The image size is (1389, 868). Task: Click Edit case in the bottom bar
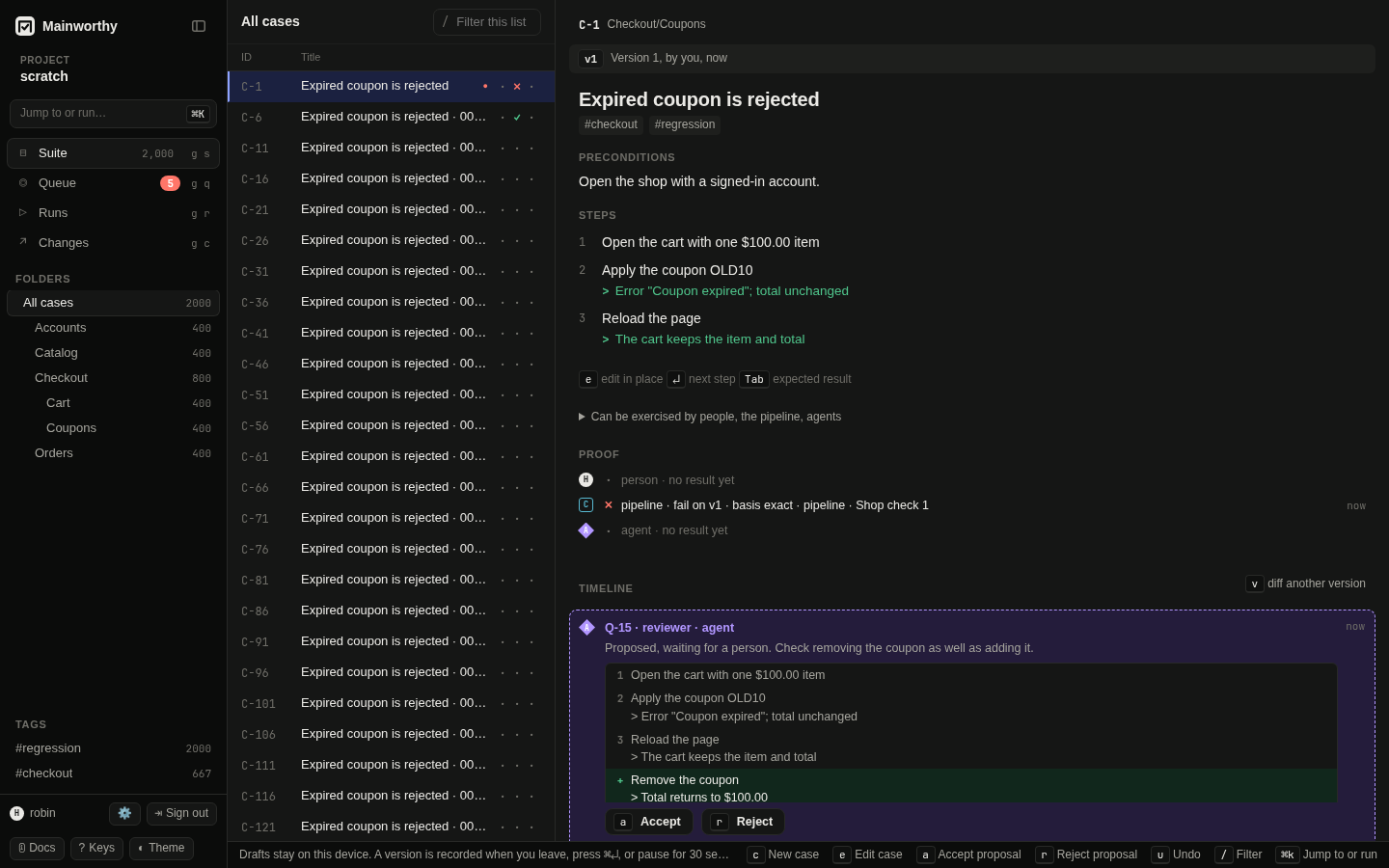868,854
